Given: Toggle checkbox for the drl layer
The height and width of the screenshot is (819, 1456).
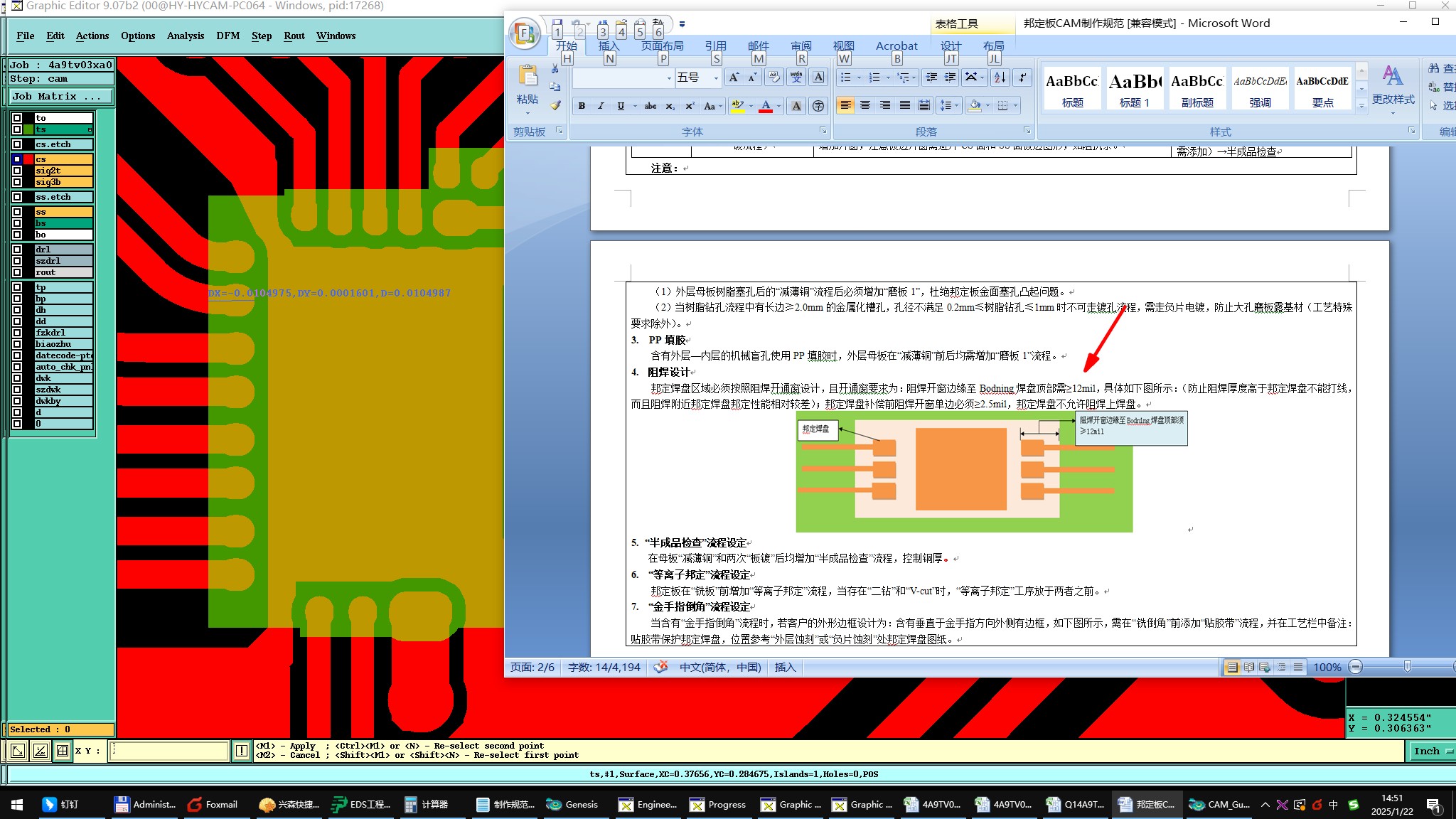Looking at the screenshot, I should [x=17, y=250].
